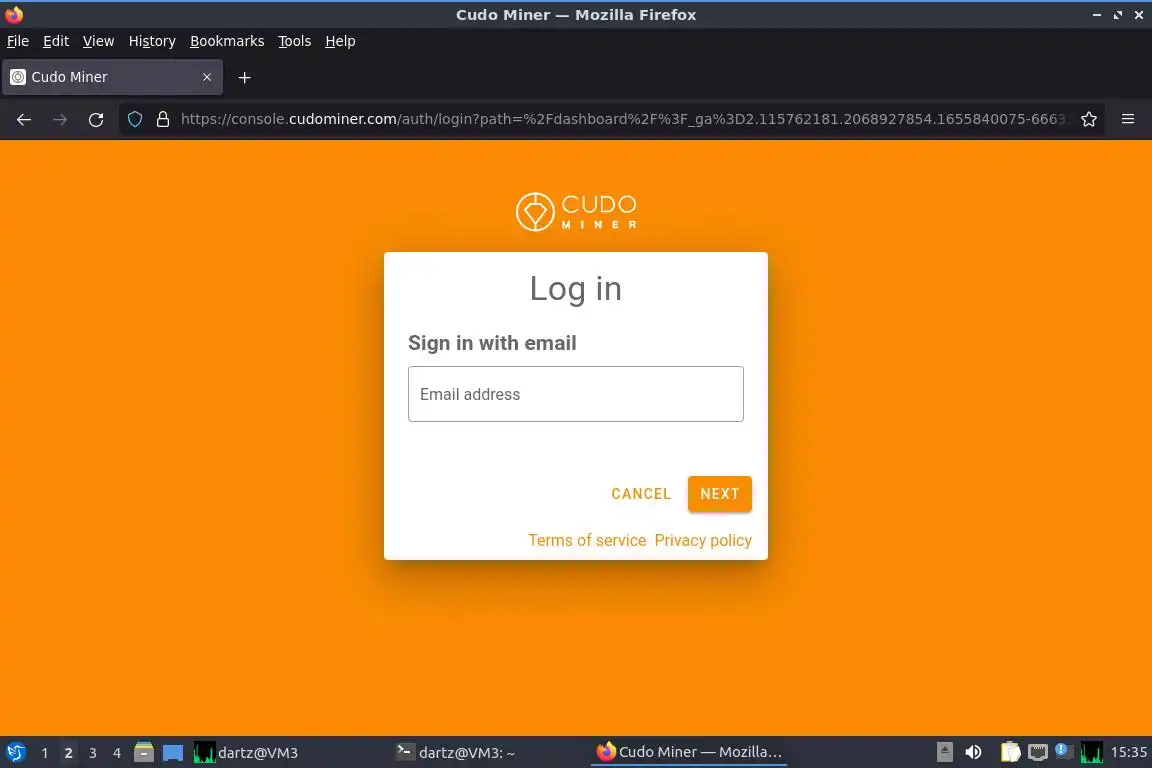
Task: Open the Privacy policy link
Action: point(703,540)
